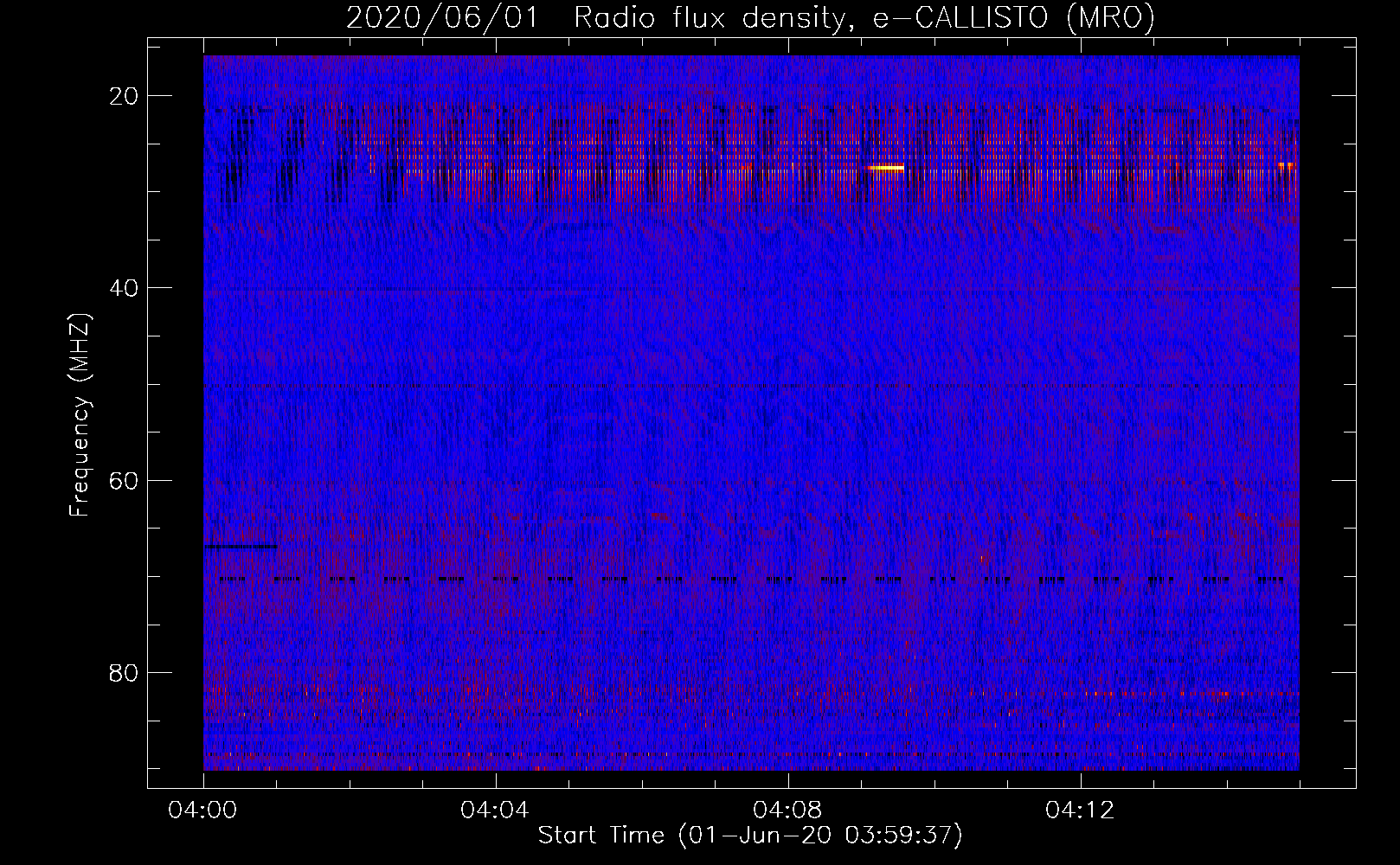Click the short dark horizontal line near 67 MHz

pos(241,547)
